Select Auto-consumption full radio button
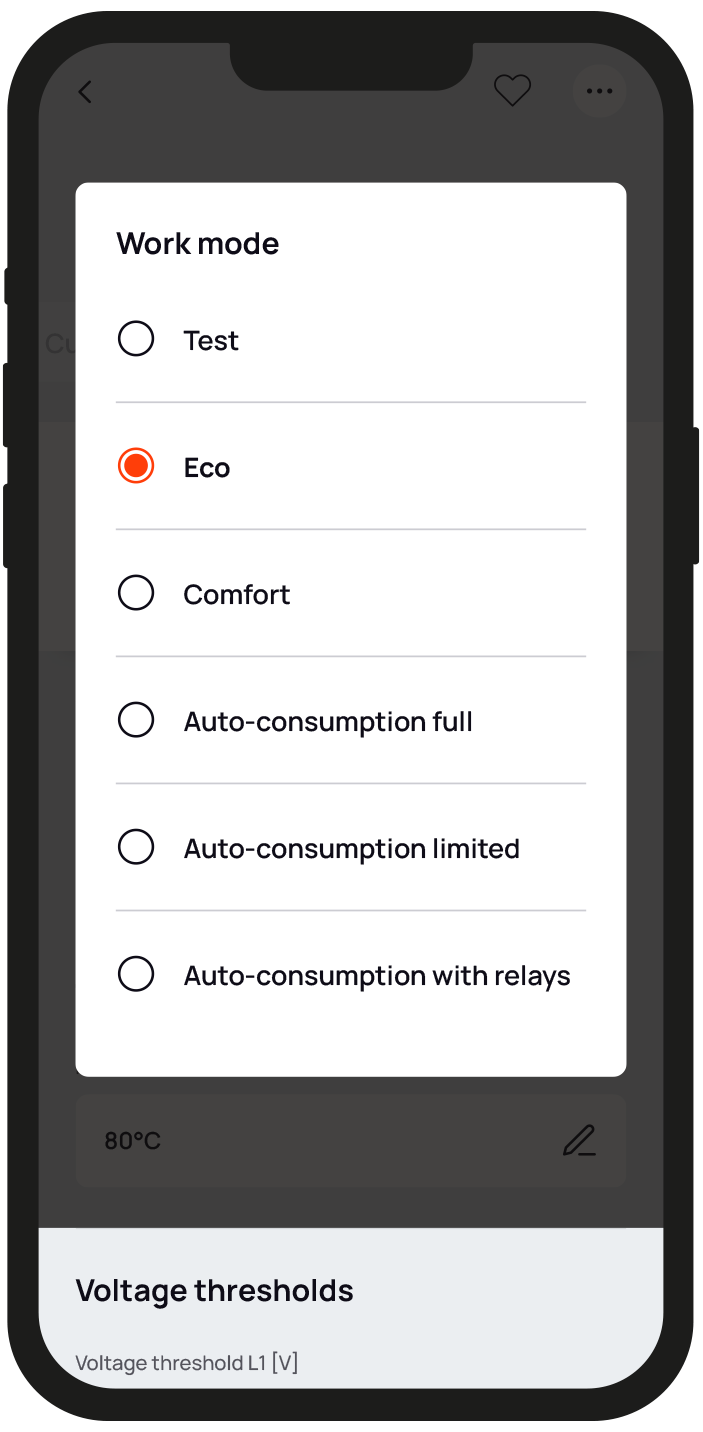The image size is (703, 1432). click(x=136, y=720)
